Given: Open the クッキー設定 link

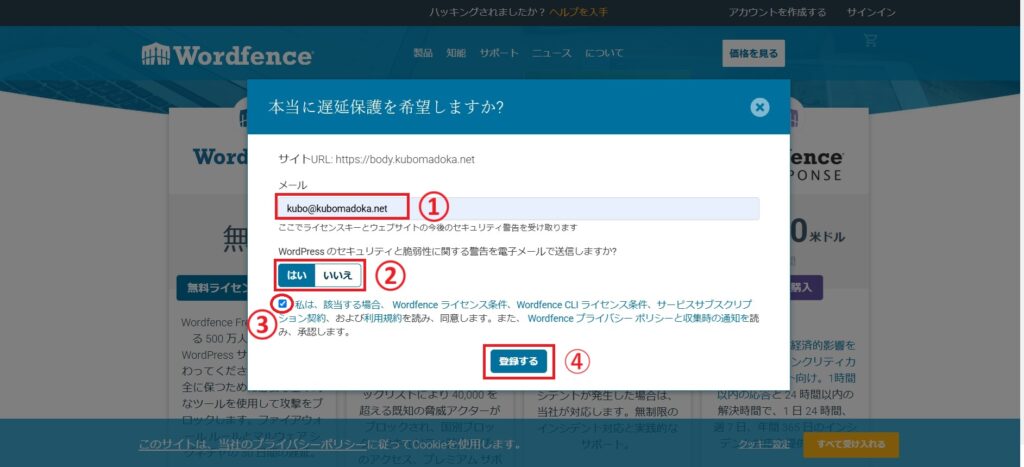Looking at the screenshot, I should point(763,444).
